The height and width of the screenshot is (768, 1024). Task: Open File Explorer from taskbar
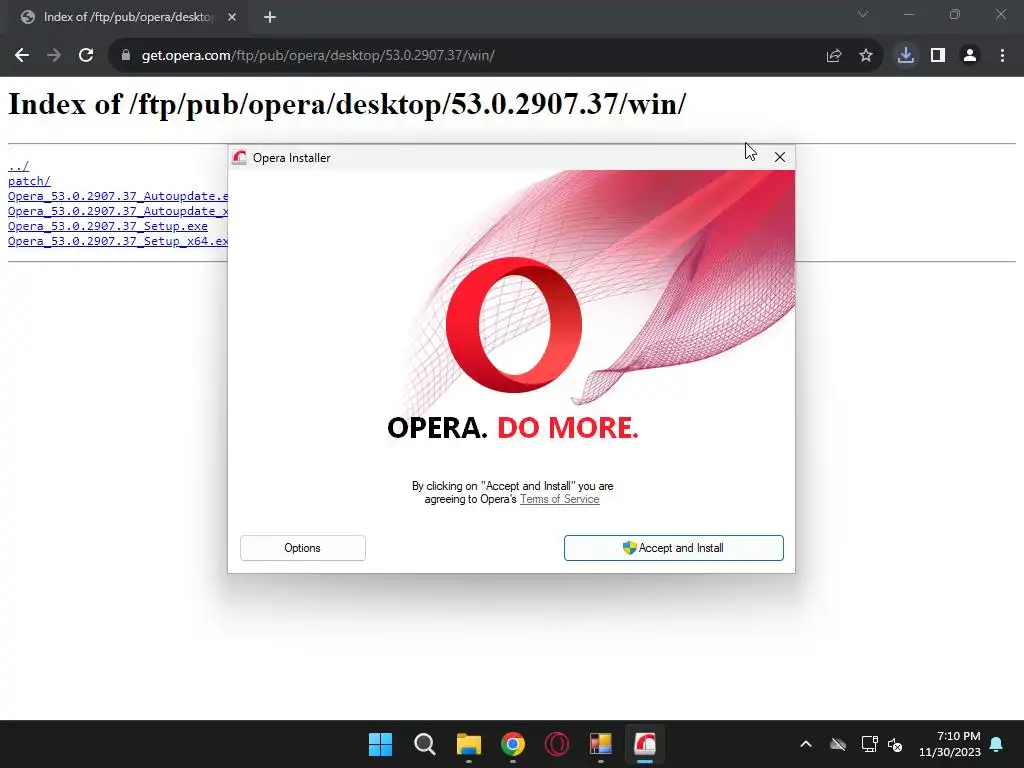click(468, 744)
